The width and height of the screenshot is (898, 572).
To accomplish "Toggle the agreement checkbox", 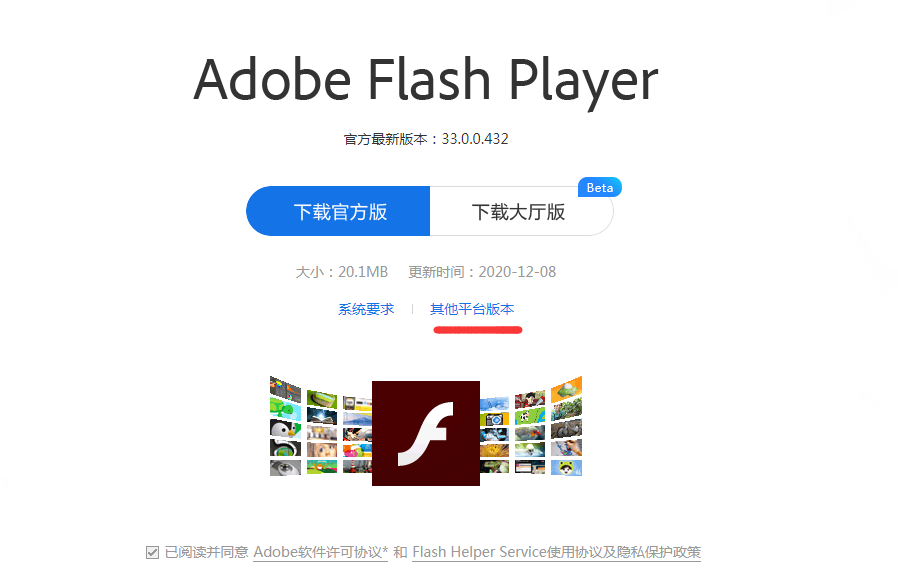I will click(152, 553).
